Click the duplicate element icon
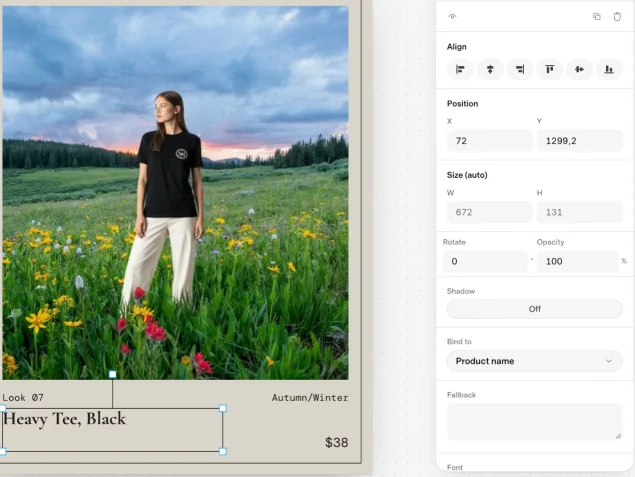 pos(597,17)
